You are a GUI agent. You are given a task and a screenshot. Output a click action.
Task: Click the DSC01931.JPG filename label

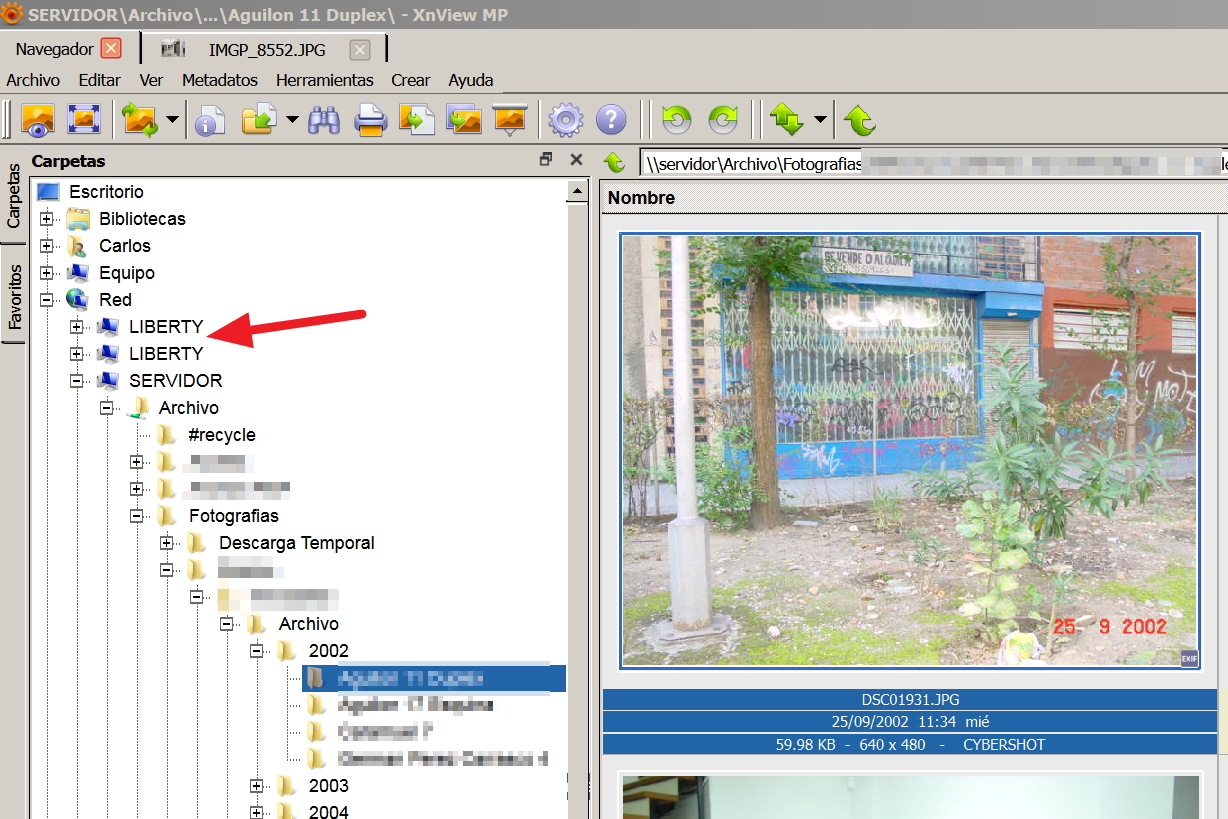pos(910,700)
